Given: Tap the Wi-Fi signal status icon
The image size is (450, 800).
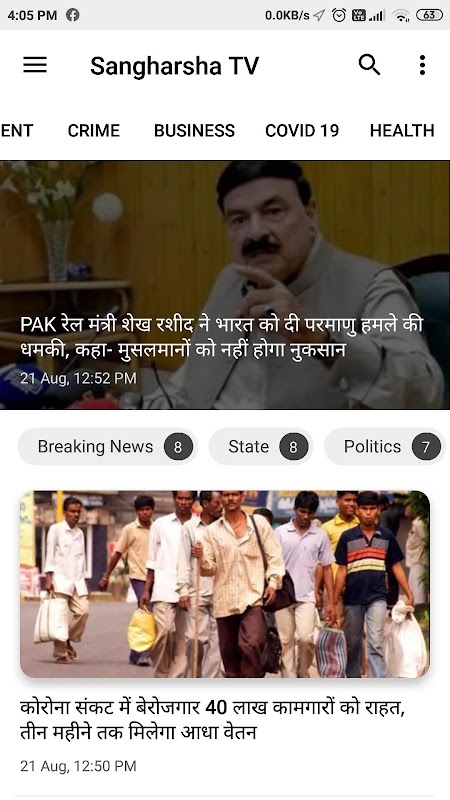Looking at the screenshot, I should 402,15.
